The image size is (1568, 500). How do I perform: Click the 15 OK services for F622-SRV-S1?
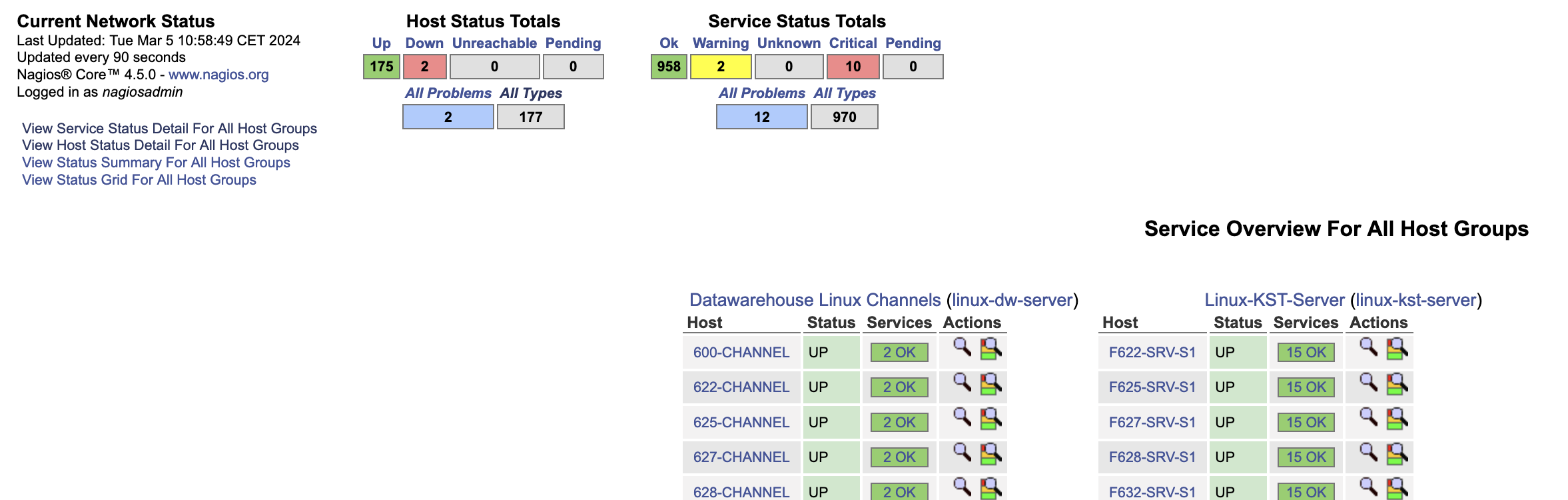click(x=1306, y=353)
